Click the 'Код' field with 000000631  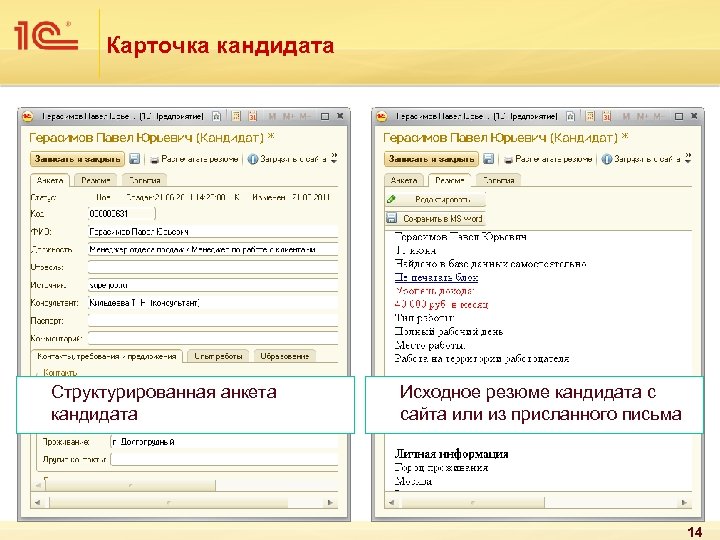pos(122,214)
